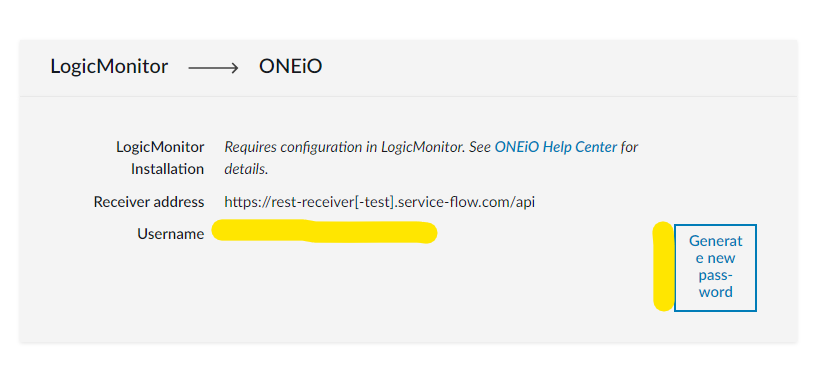Click the yellow-highlighted username value

click(x=324, y=232)
